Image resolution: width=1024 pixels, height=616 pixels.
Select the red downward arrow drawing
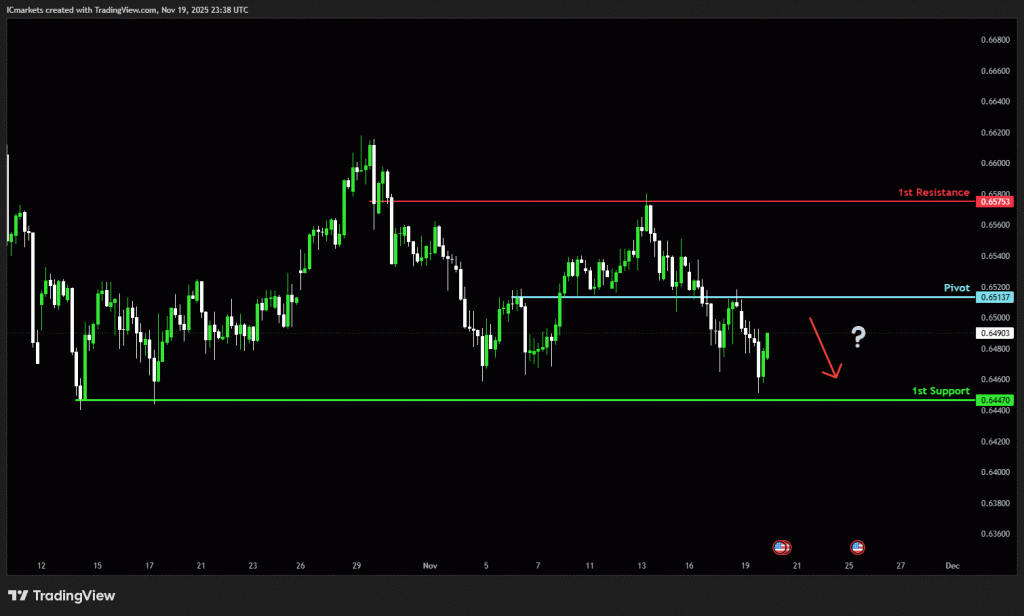(825, 349)
